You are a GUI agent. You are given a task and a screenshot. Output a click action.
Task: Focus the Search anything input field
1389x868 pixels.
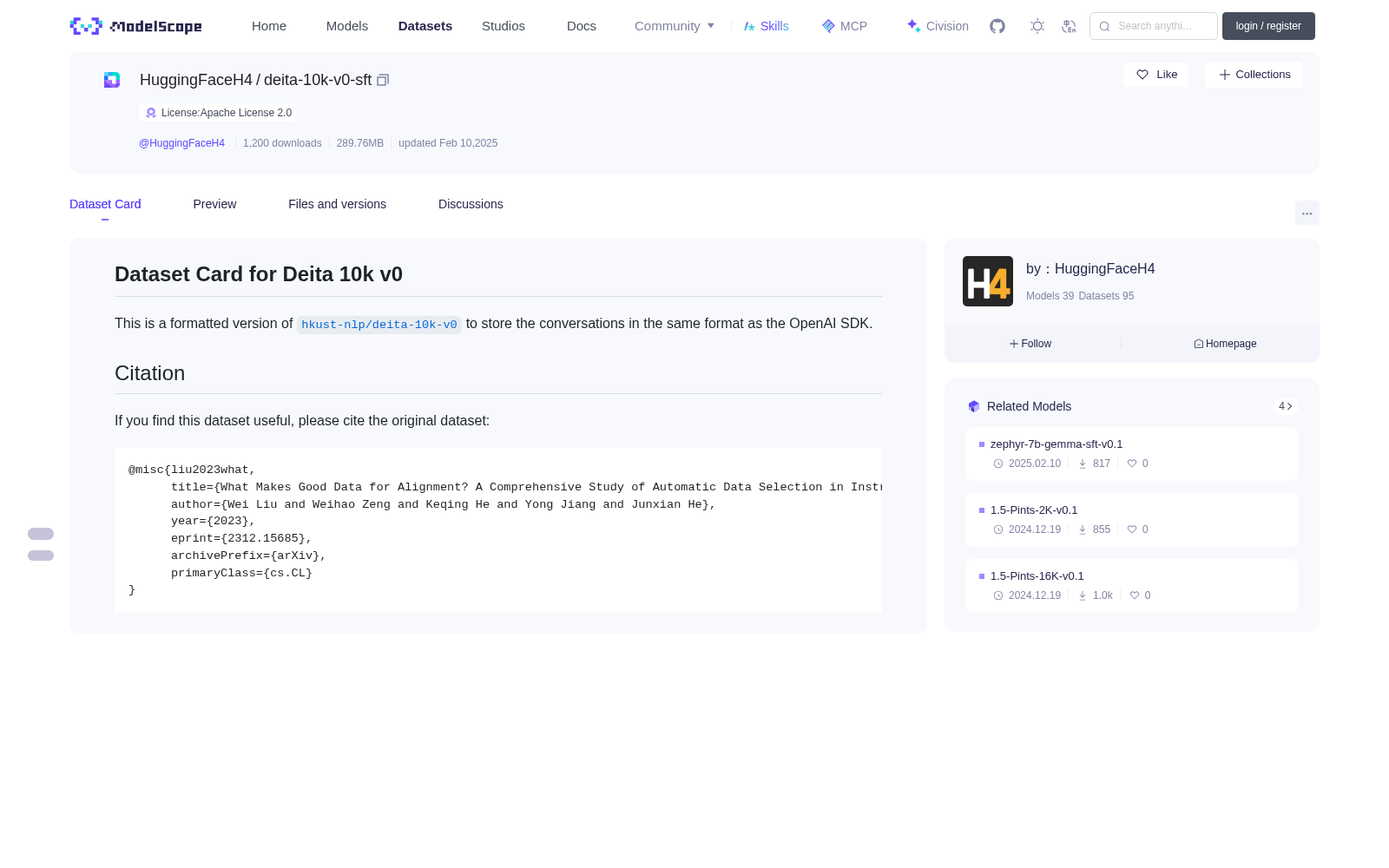click(x=1154, y=26)
